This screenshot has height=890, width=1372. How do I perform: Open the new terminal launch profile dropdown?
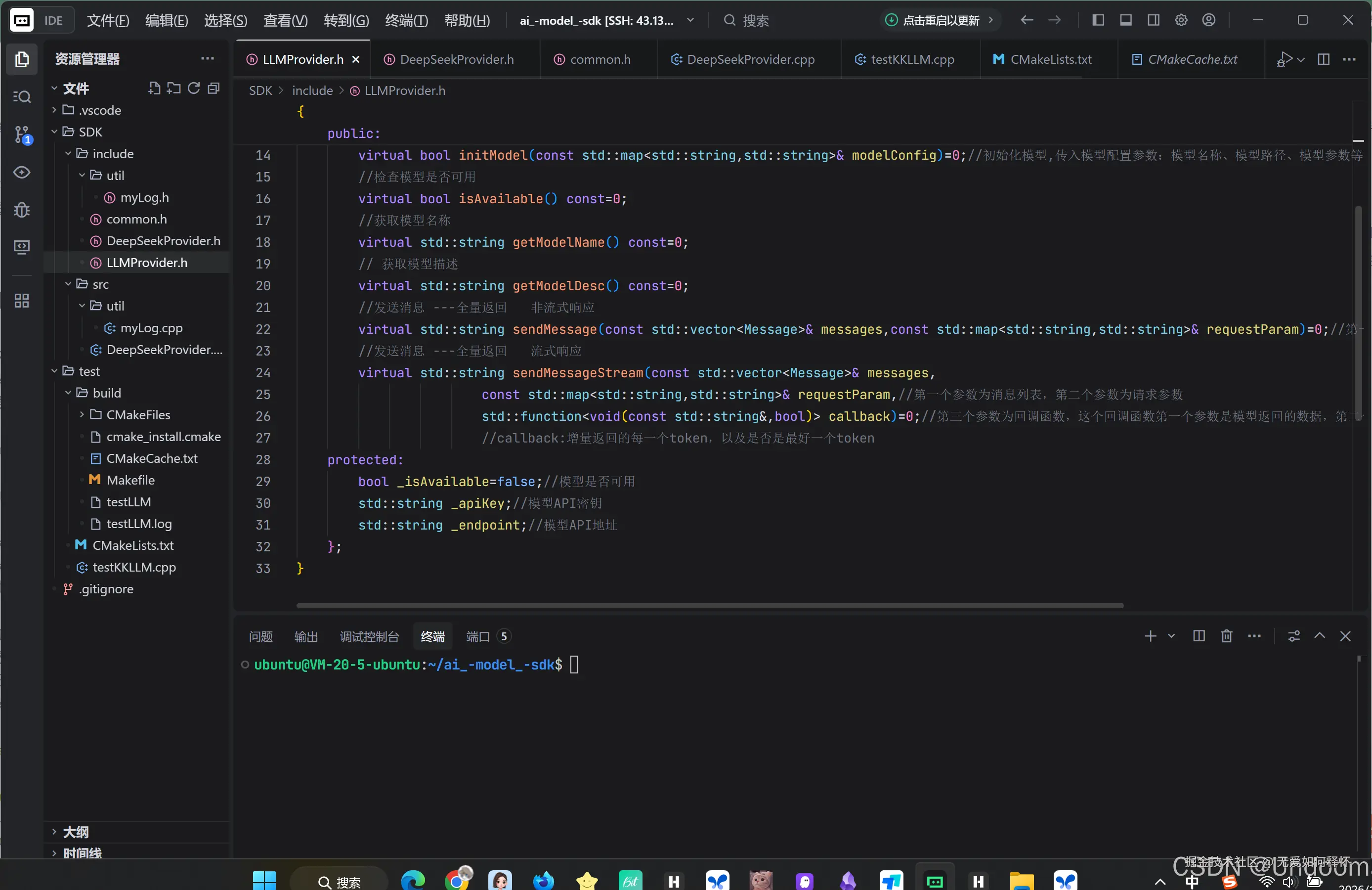(x=1171, y=636)
